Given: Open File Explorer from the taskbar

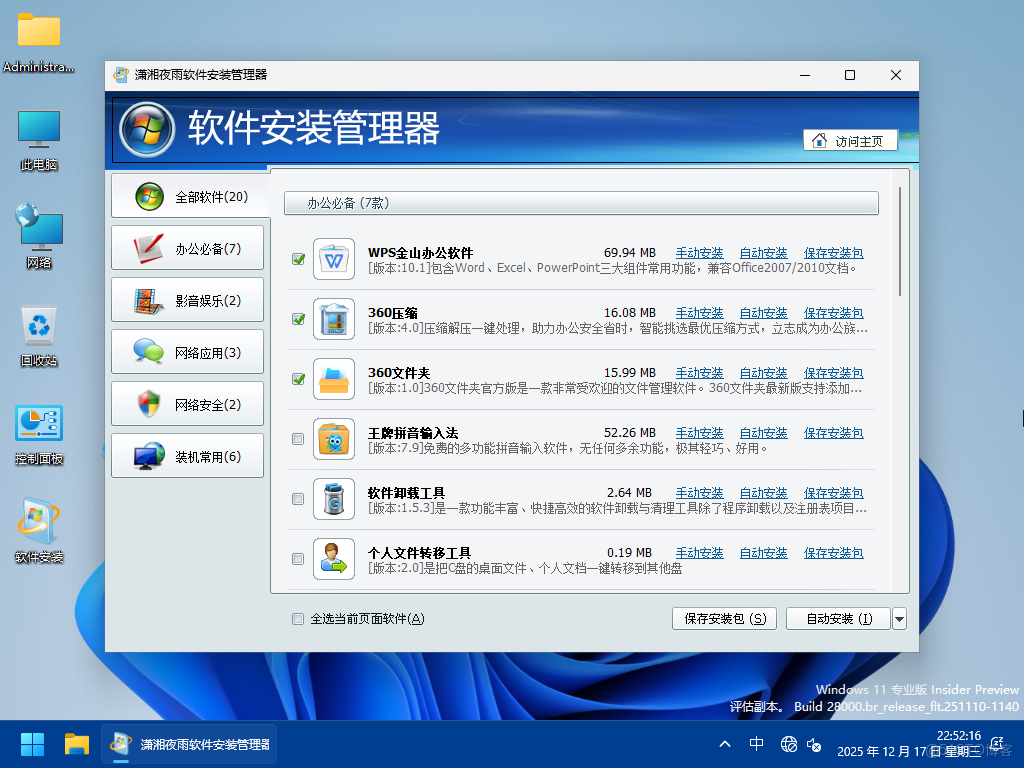Looking at the screenshot, I should 75,743.
